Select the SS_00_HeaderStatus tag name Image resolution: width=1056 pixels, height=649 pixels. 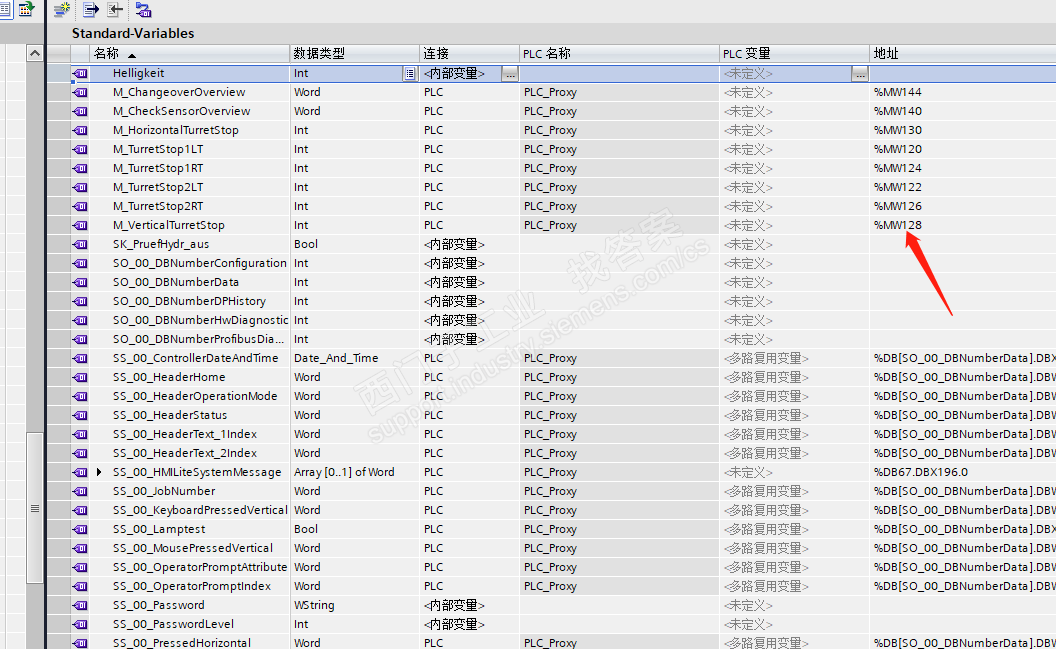point(170,415)
